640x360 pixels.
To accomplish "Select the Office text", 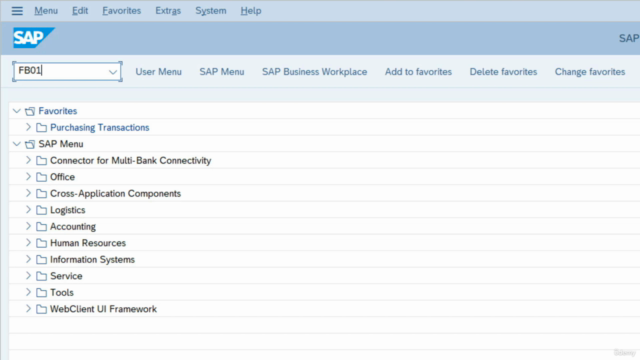I will (62, 177).
